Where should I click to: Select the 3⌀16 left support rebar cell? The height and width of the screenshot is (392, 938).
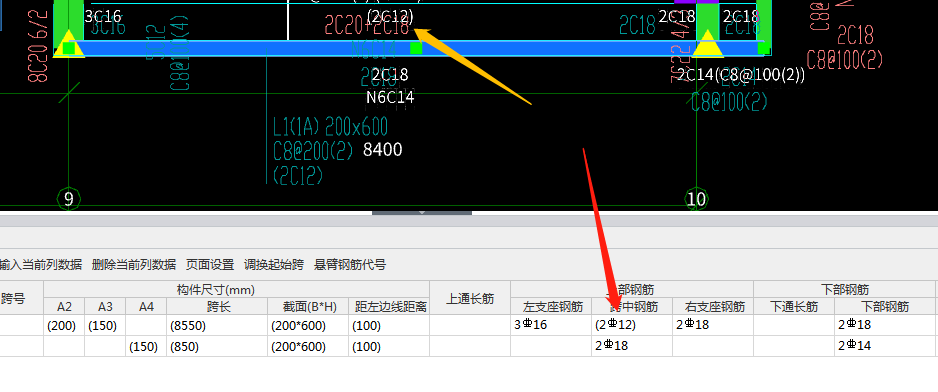[x=551, y=325]
